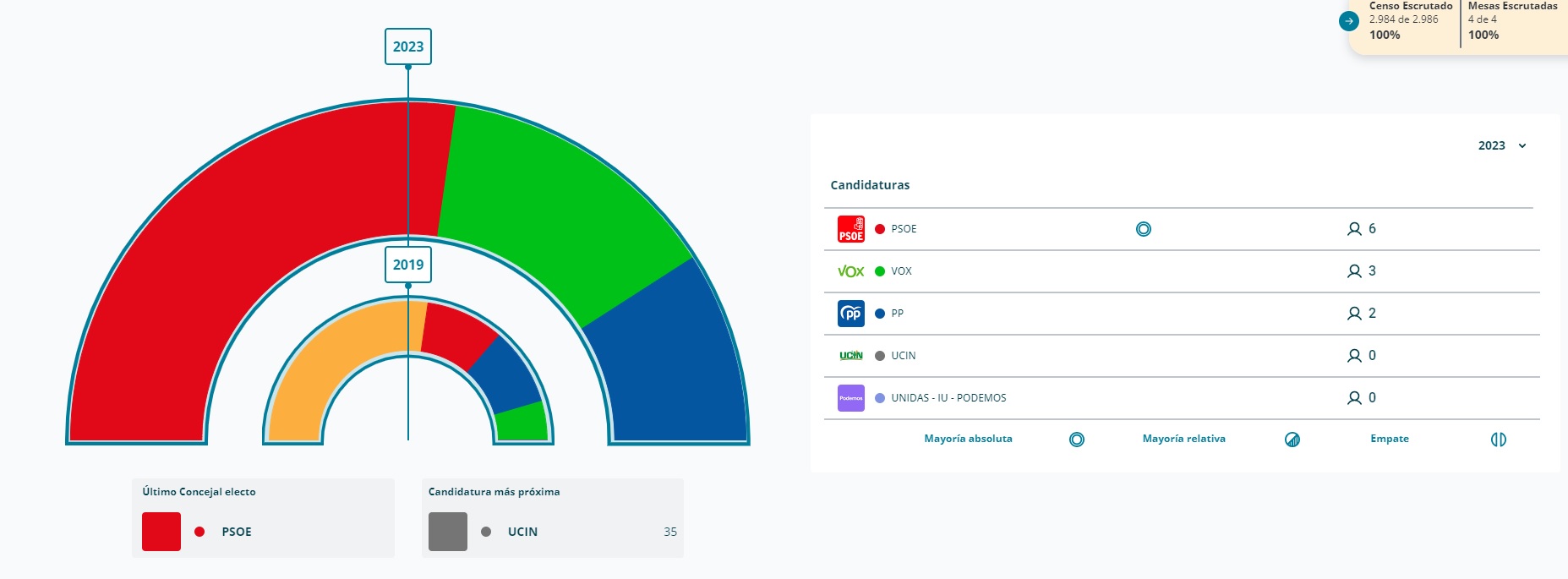Click the Candidaturas heading

[870, 185]
